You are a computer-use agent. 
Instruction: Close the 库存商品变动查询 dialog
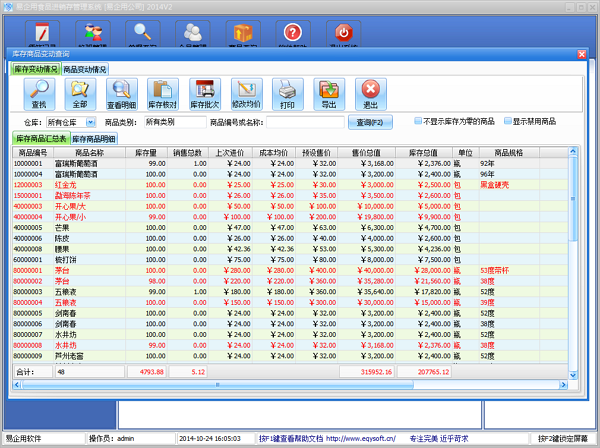582,54
